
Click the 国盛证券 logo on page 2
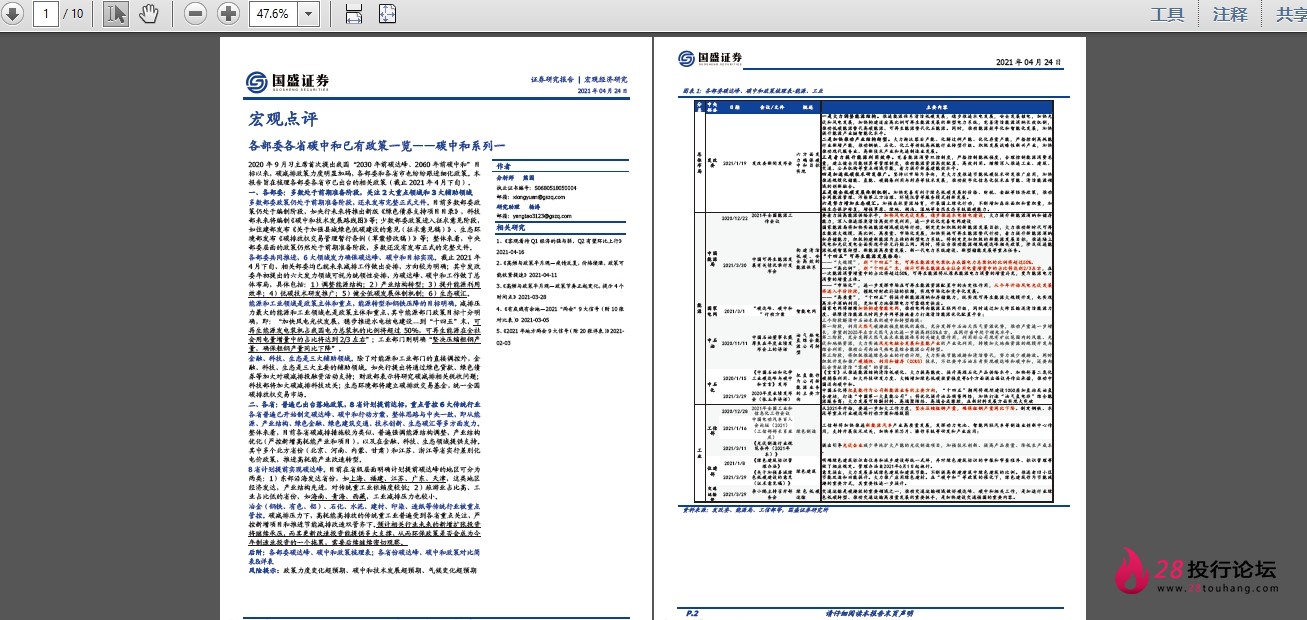click(710, 58)
